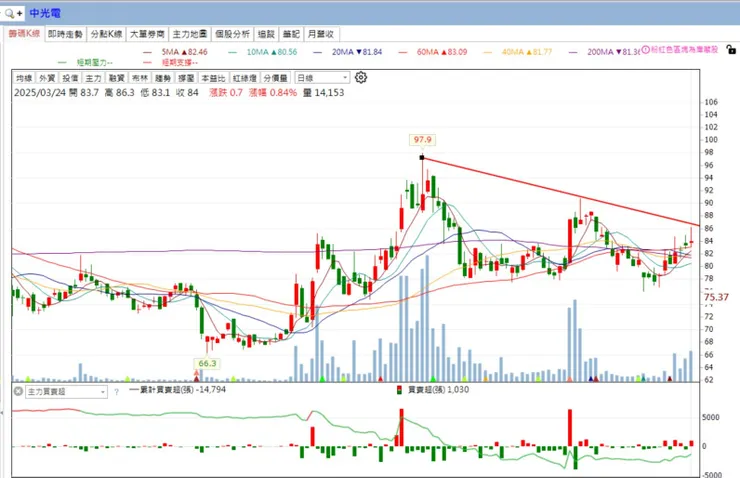Image resolution: width=740 pixels, height=478 pixels.
Task: Click the magnifier search icon
Action: [9, 13]
